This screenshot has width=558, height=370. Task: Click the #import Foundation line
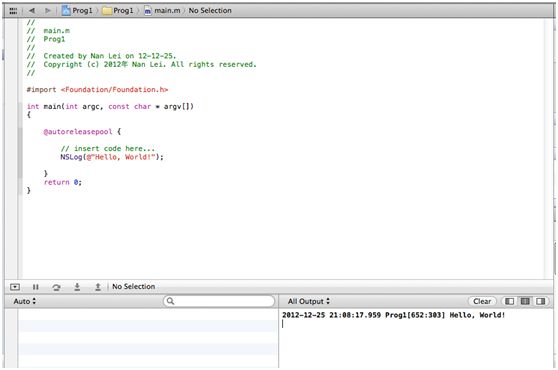[97, 90]
